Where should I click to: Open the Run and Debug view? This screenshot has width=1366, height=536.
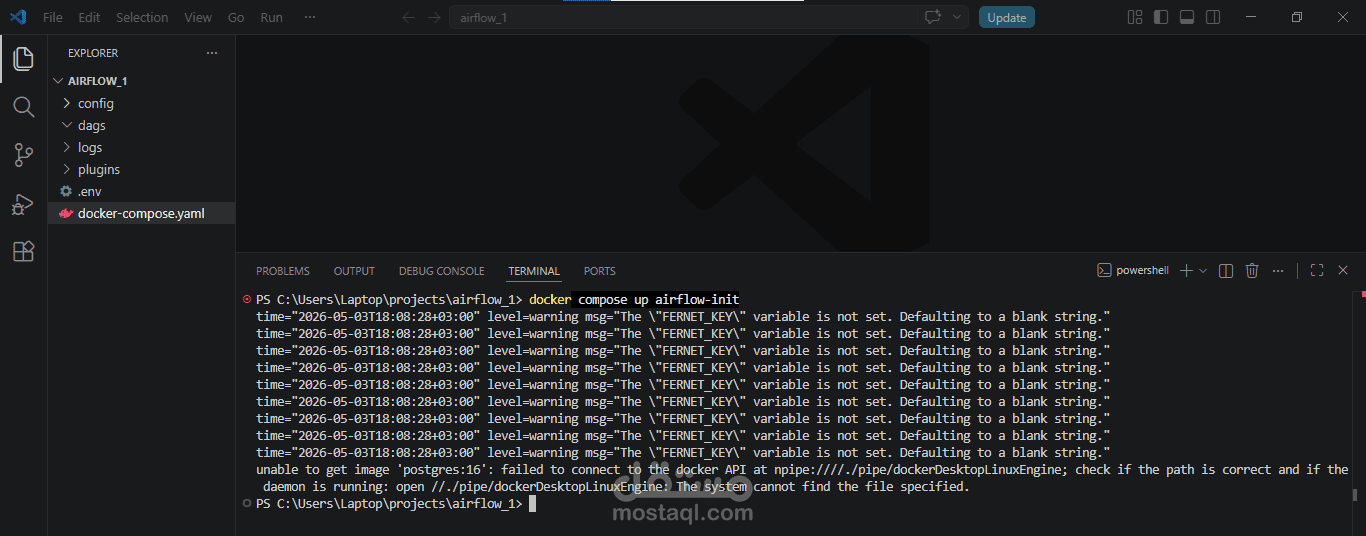(x=23, y=204)
